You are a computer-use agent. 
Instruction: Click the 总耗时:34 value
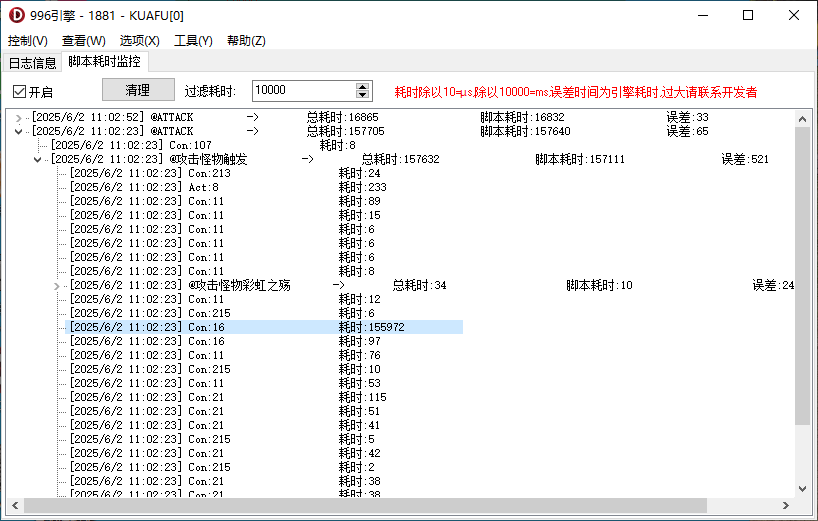point(419,285)
